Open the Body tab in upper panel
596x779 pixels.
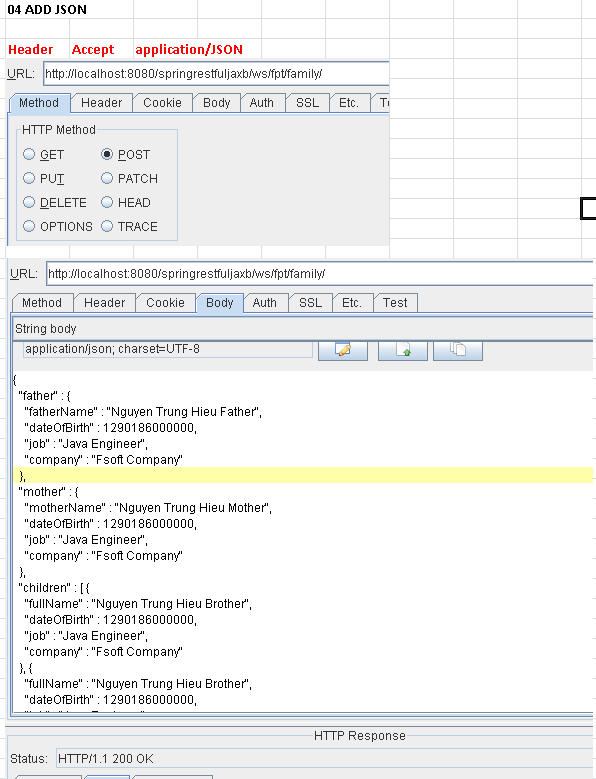click(217, 103)
